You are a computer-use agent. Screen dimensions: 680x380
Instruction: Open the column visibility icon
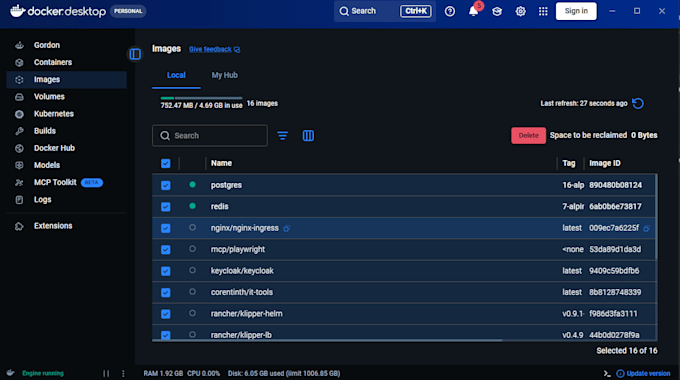click(x=308, y=136)
